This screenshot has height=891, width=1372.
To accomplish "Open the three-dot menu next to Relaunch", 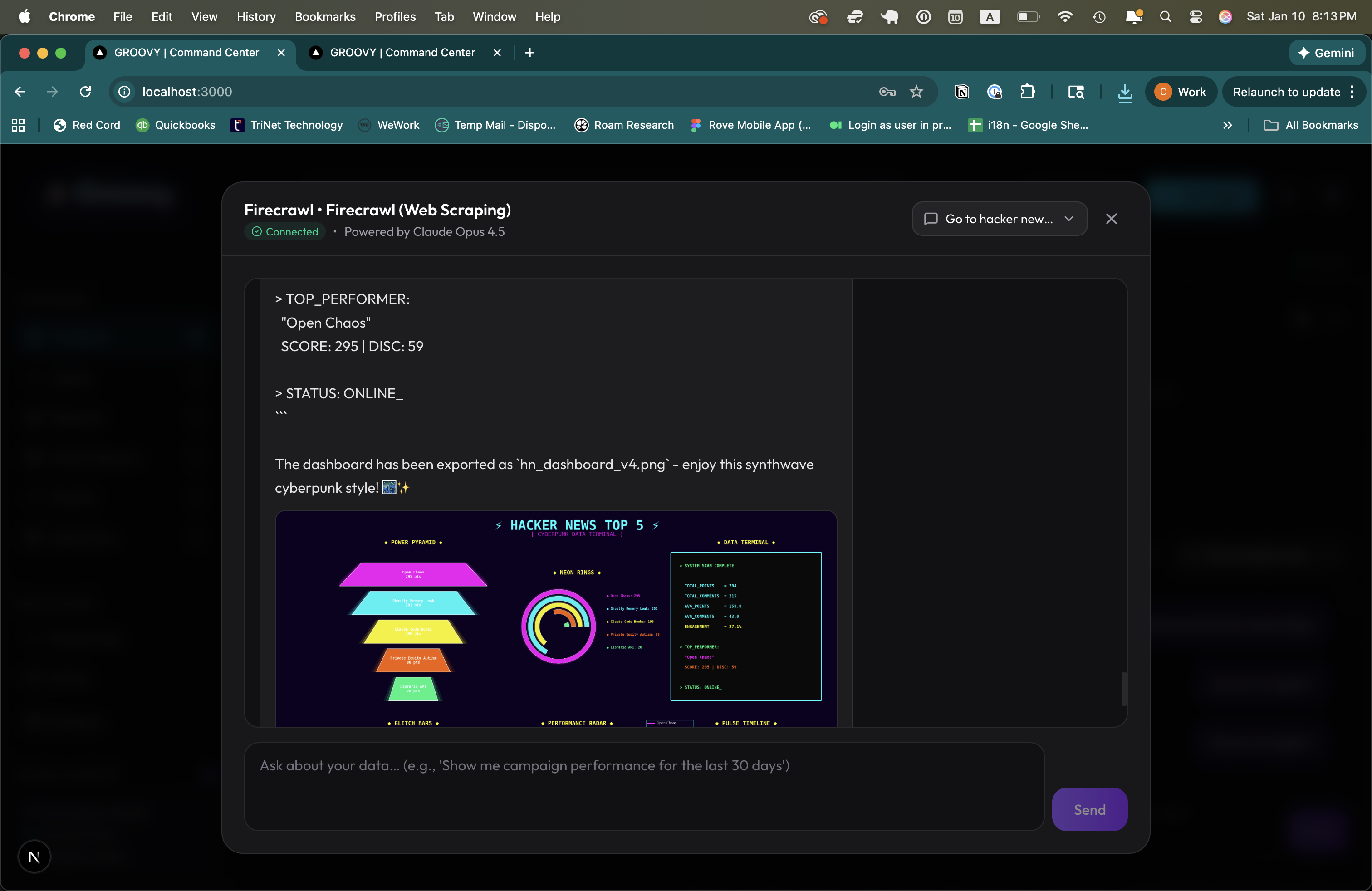I will (x=1353, y=92).
